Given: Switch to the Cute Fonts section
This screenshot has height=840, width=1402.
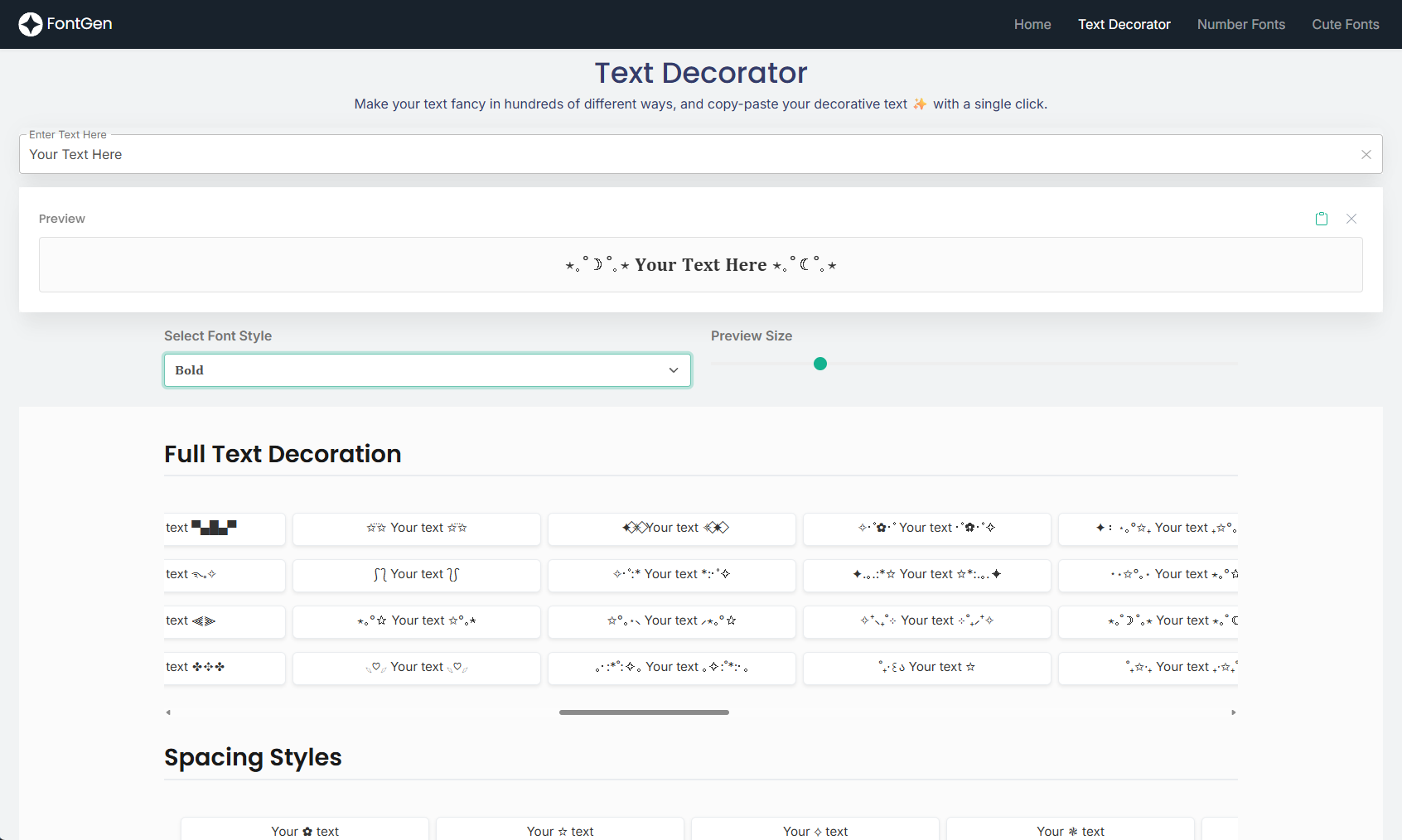Looking at the screenshot, I should [x=1345, y=24].
